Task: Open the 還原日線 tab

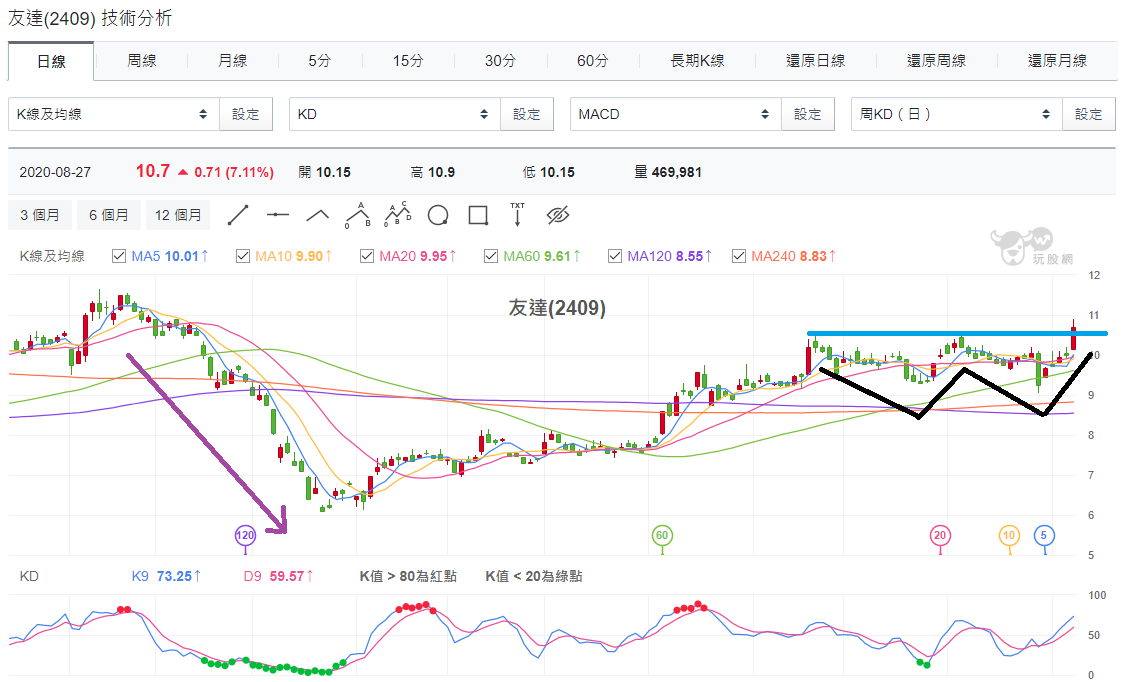Action: click(x=815, y=61)
